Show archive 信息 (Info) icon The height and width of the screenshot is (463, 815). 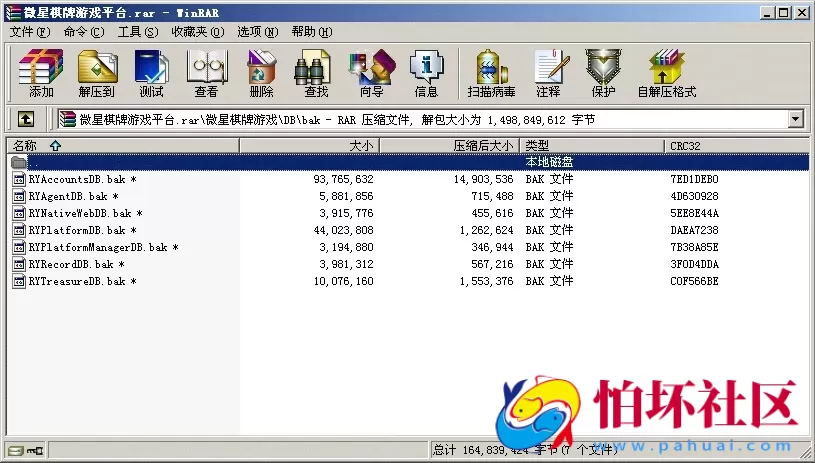point(426,73)
